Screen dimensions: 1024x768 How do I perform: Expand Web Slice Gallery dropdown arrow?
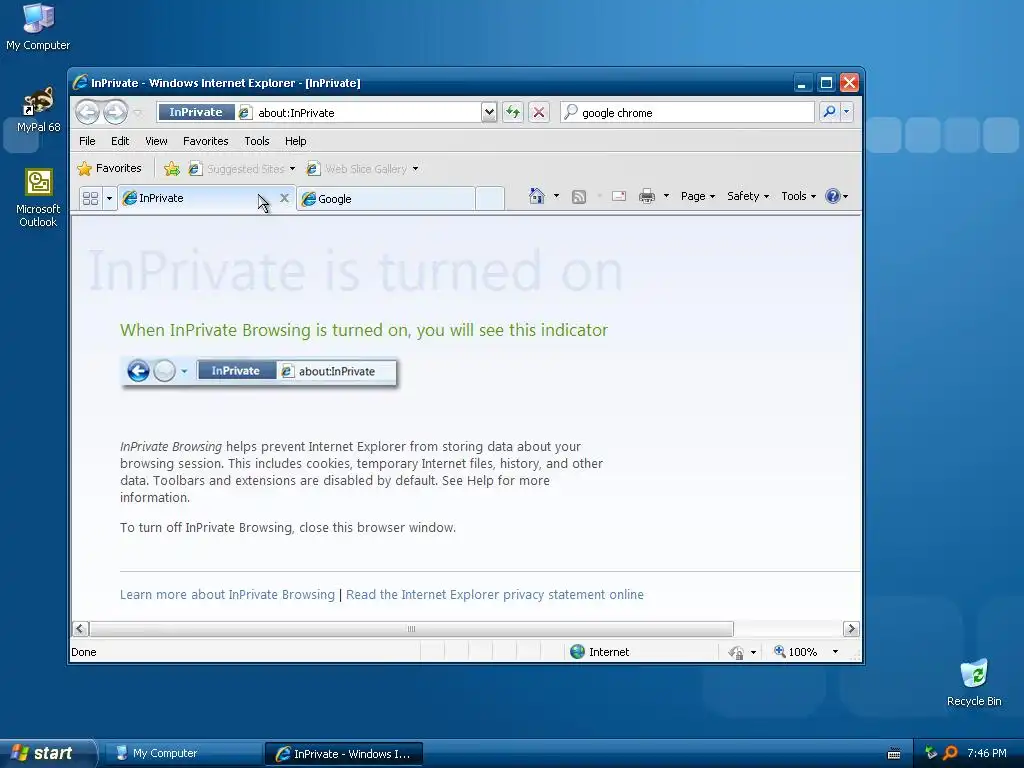[415, 169]
